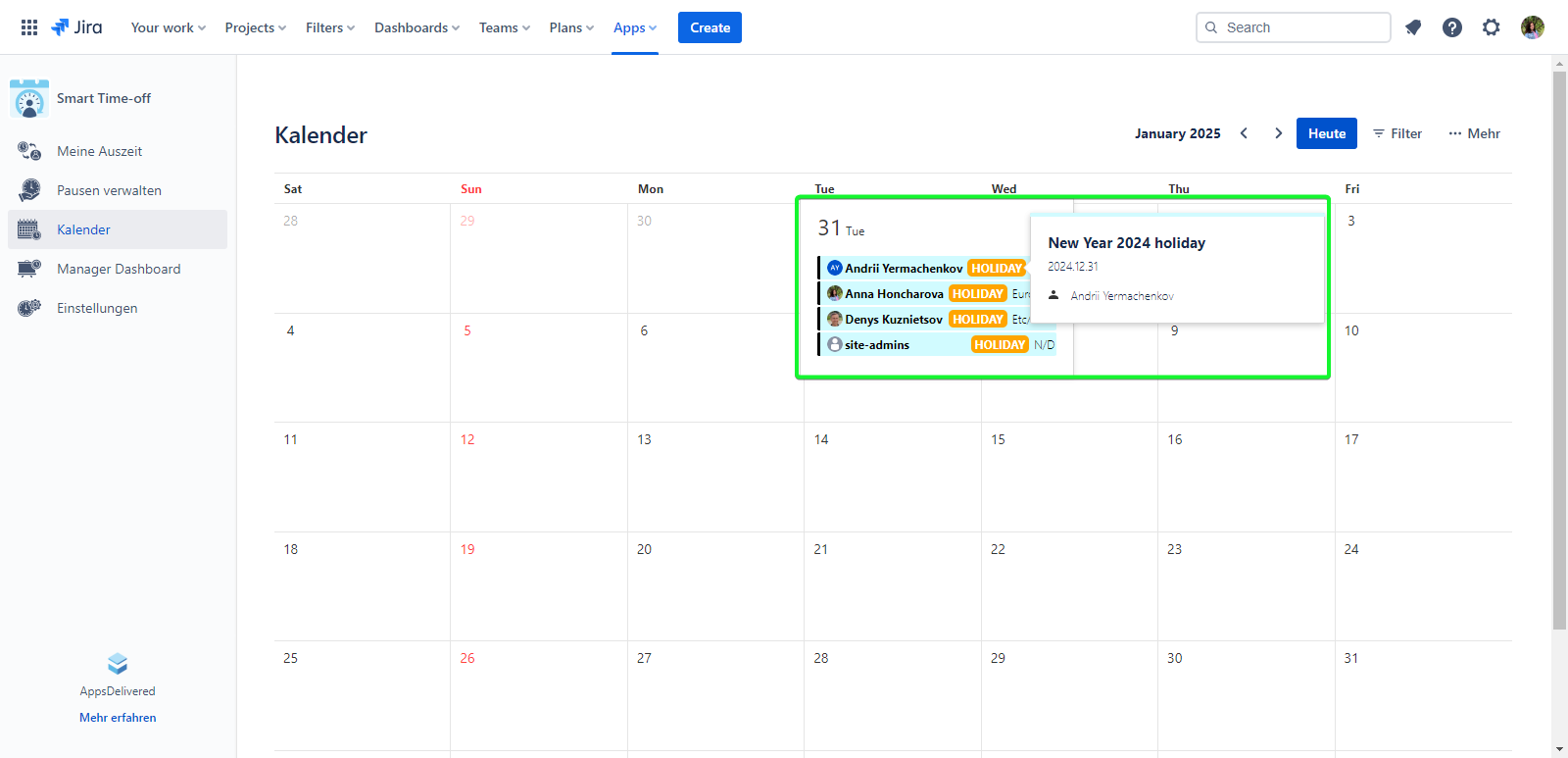The height and width of the screenshot is (758, 1568).
Task: Click the notifications bell icon
Action: tap(1413, 27)
